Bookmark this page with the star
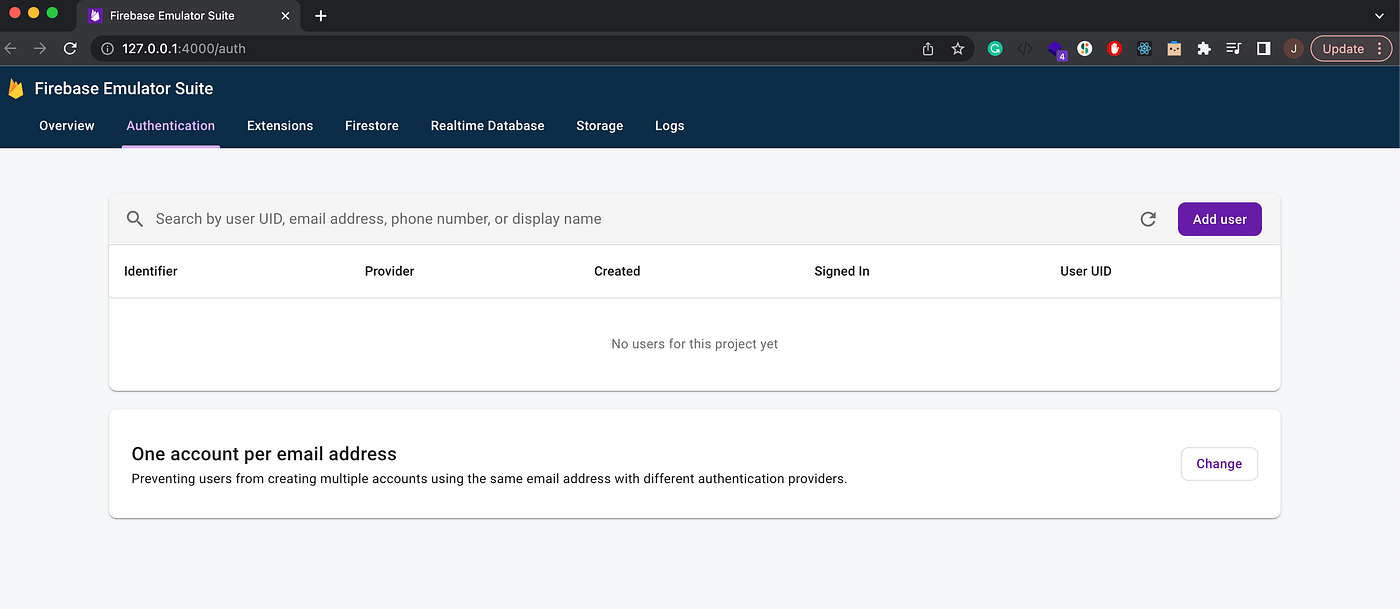The width and height of the screenshot is (1400, 609). [958, 48]
